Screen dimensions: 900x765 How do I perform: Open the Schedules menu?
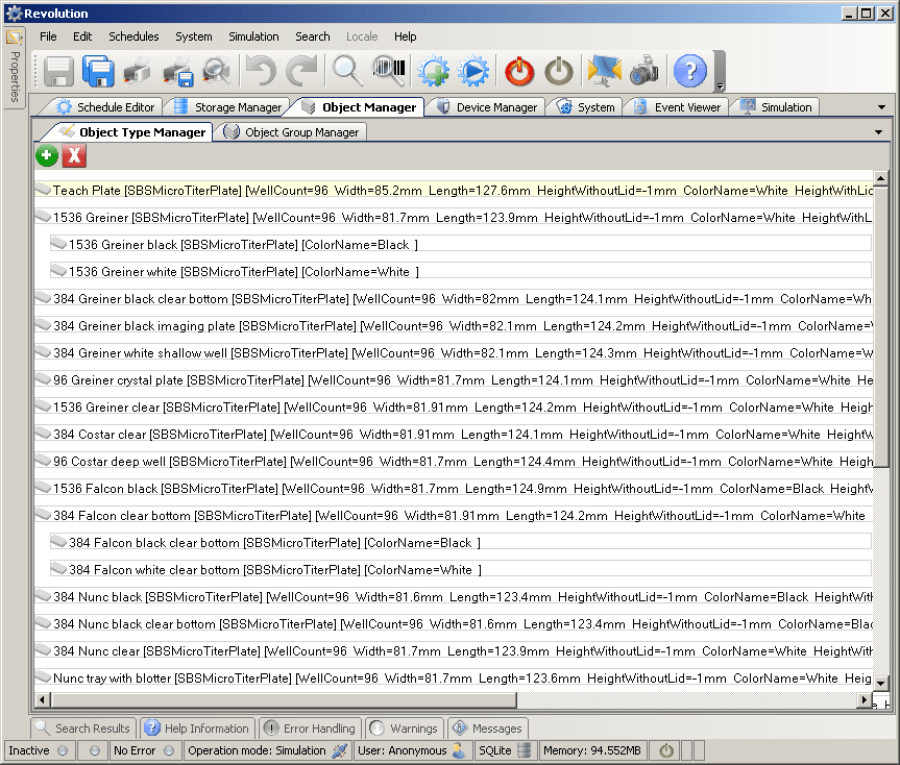[134, 36]
